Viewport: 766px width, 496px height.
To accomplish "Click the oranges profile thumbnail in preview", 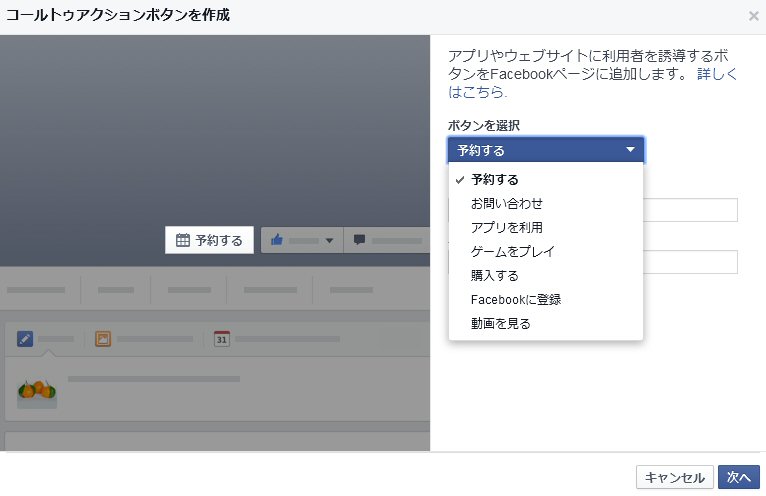I will click(x=37, y=392).
